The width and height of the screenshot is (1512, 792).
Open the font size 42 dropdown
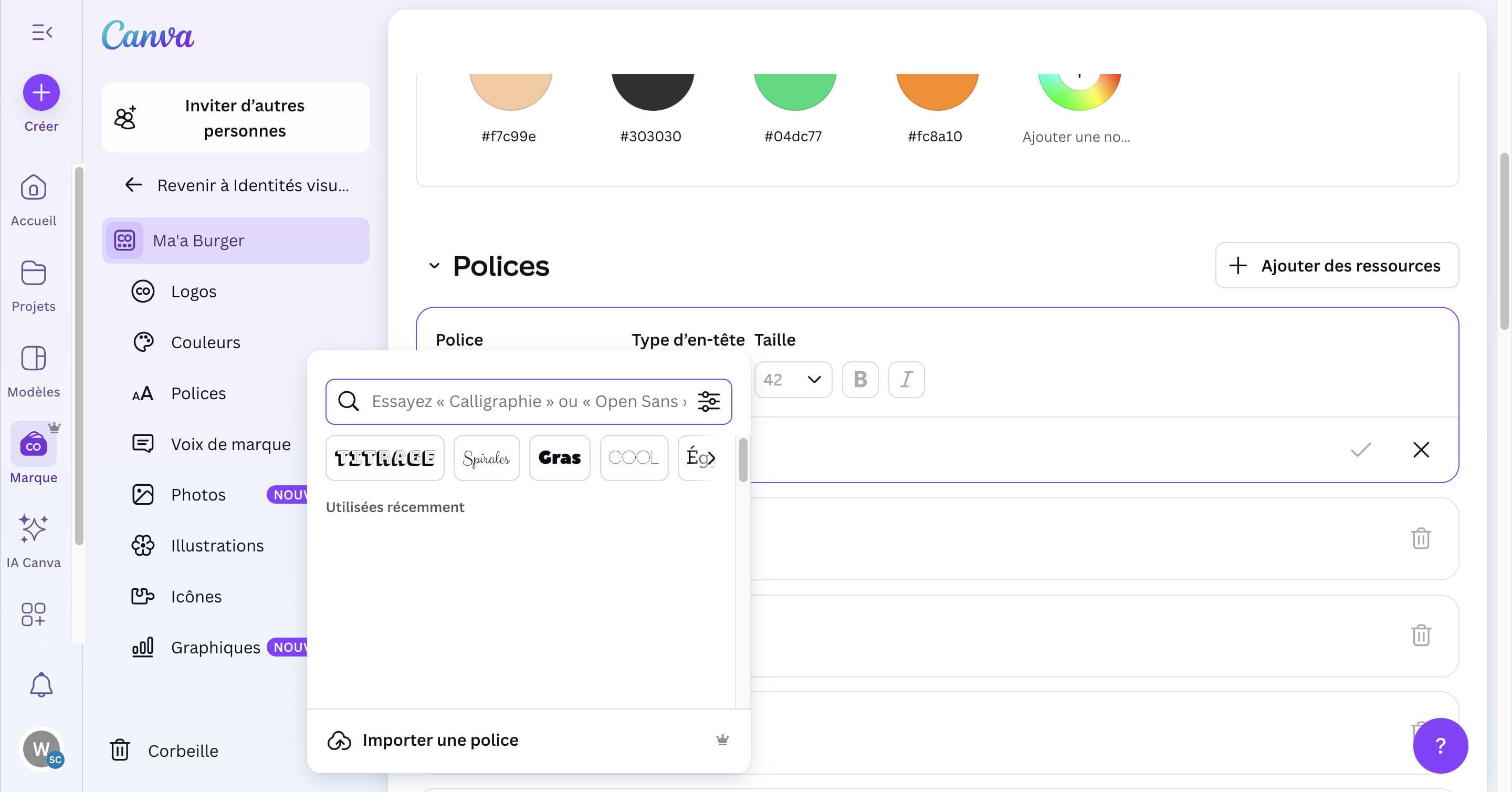pos(793,380)
